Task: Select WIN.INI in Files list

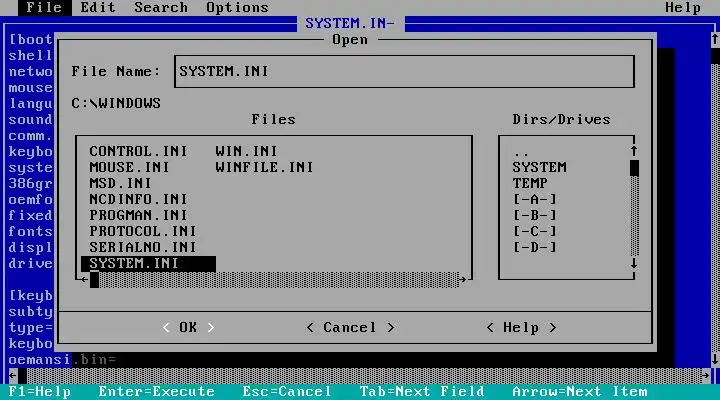Action: (246, 151)
